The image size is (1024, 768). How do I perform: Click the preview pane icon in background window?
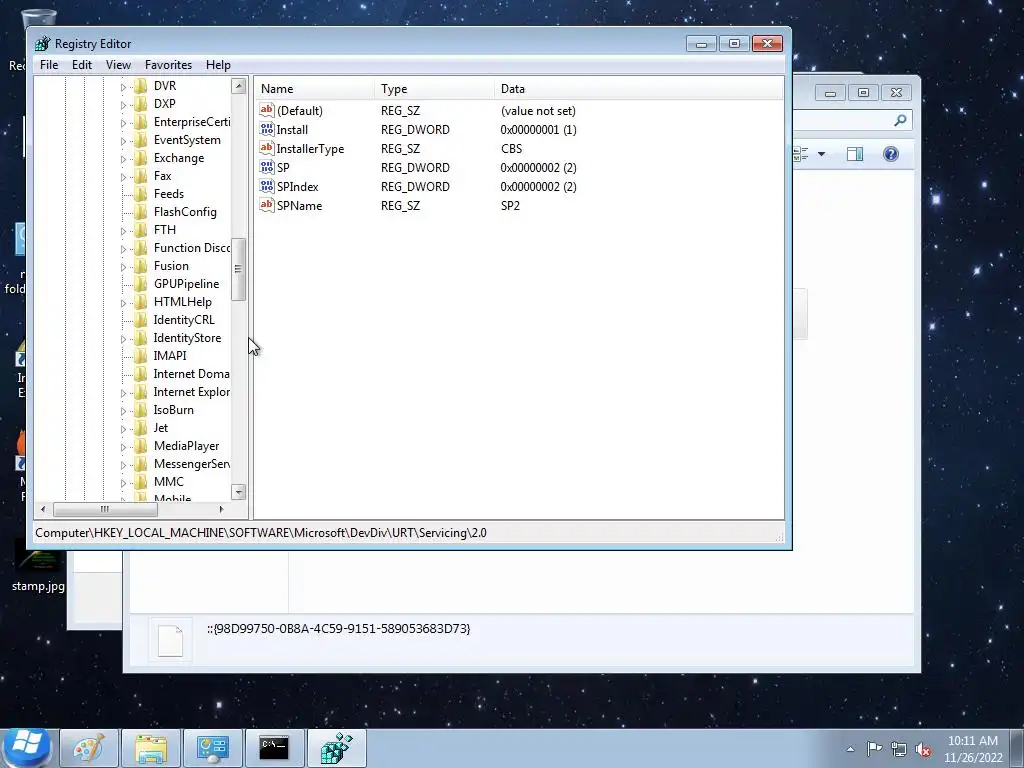855,154
